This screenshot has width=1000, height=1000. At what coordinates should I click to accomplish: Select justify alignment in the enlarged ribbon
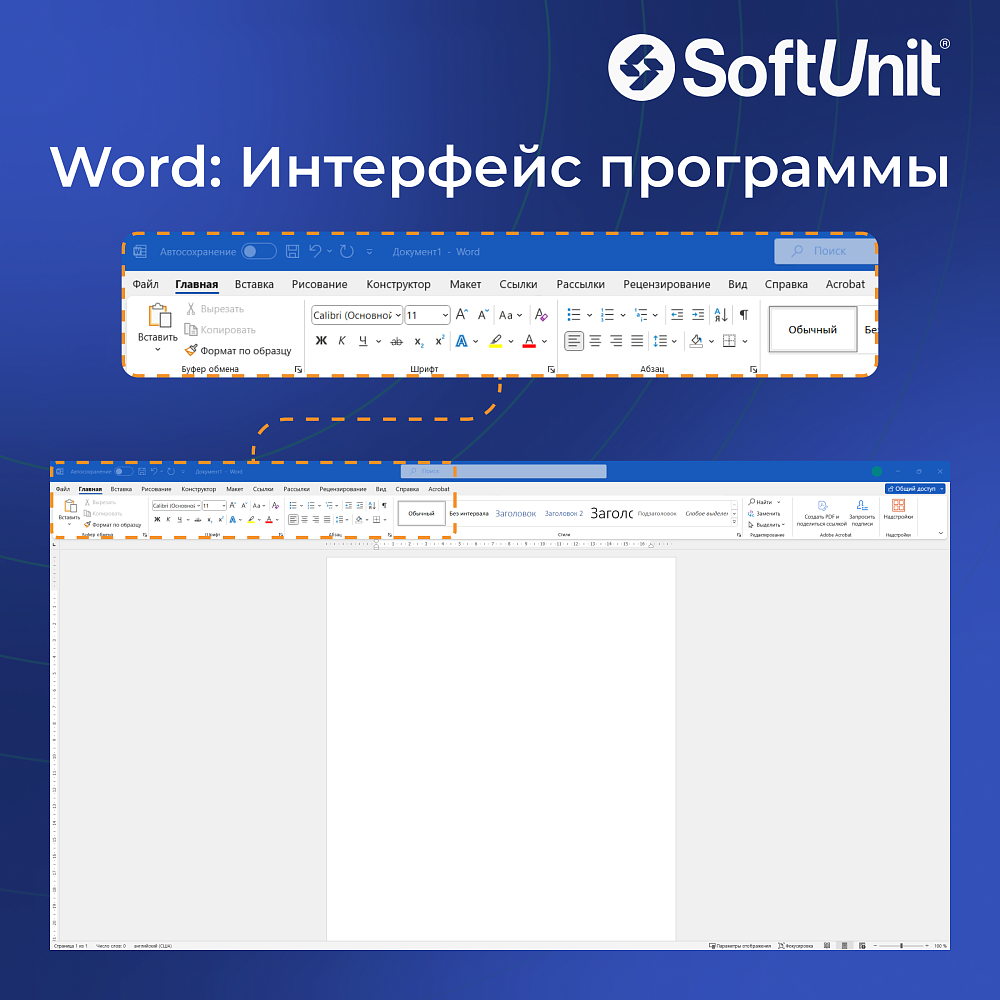click(637, 341)
